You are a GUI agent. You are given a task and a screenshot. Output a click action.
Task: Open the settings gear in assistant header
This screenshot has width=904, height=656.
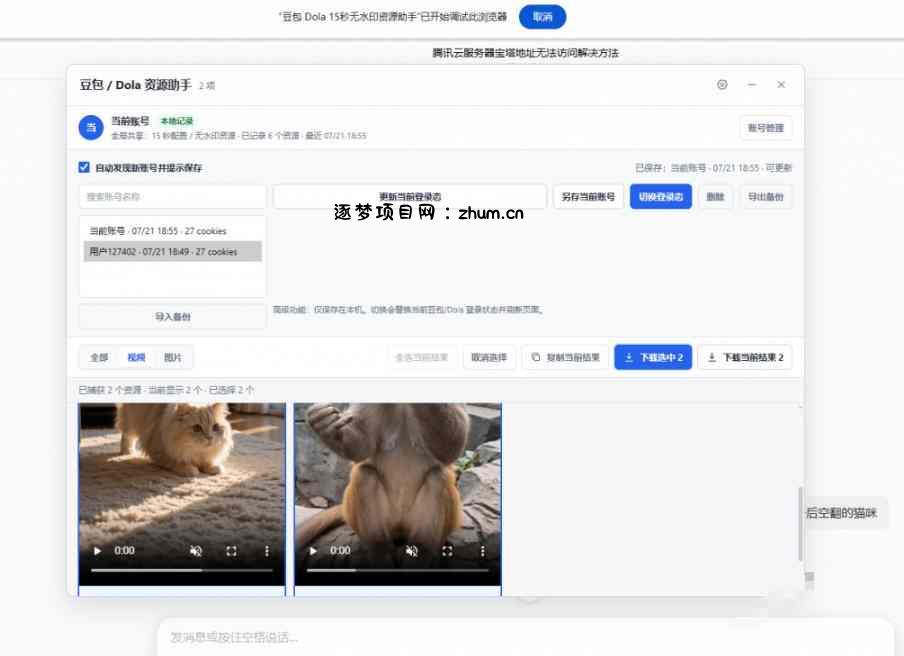coord(722,85)
